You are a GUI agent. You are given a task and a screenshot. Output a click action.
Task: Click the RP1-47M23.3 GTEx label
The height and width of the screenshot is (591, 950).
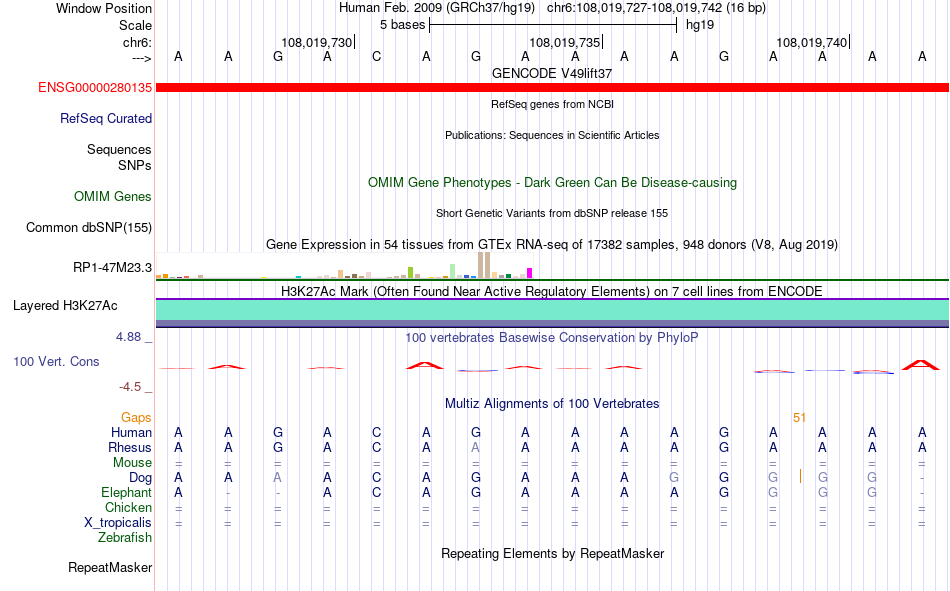tap(112, 267)
